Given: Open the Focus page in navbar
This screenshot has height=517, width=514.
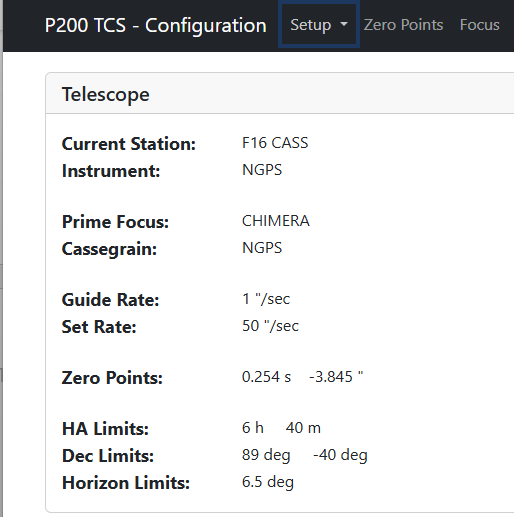Looking at the screenshot, I should coord(480,25).
